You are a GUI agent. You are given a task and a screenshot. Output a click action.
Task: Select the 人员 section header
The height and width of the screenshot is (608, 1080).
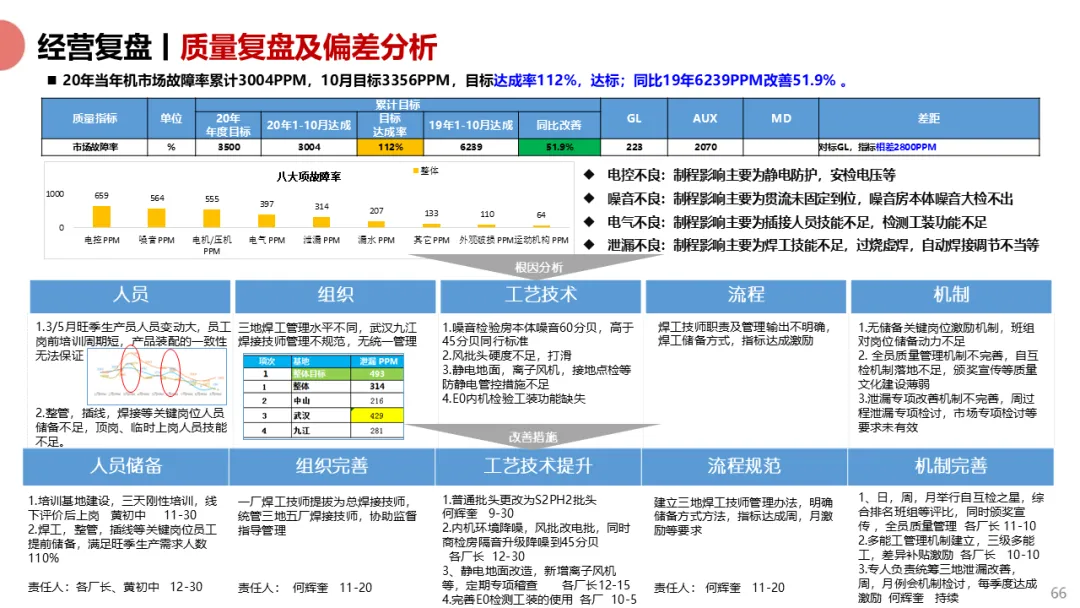[130, 295]
